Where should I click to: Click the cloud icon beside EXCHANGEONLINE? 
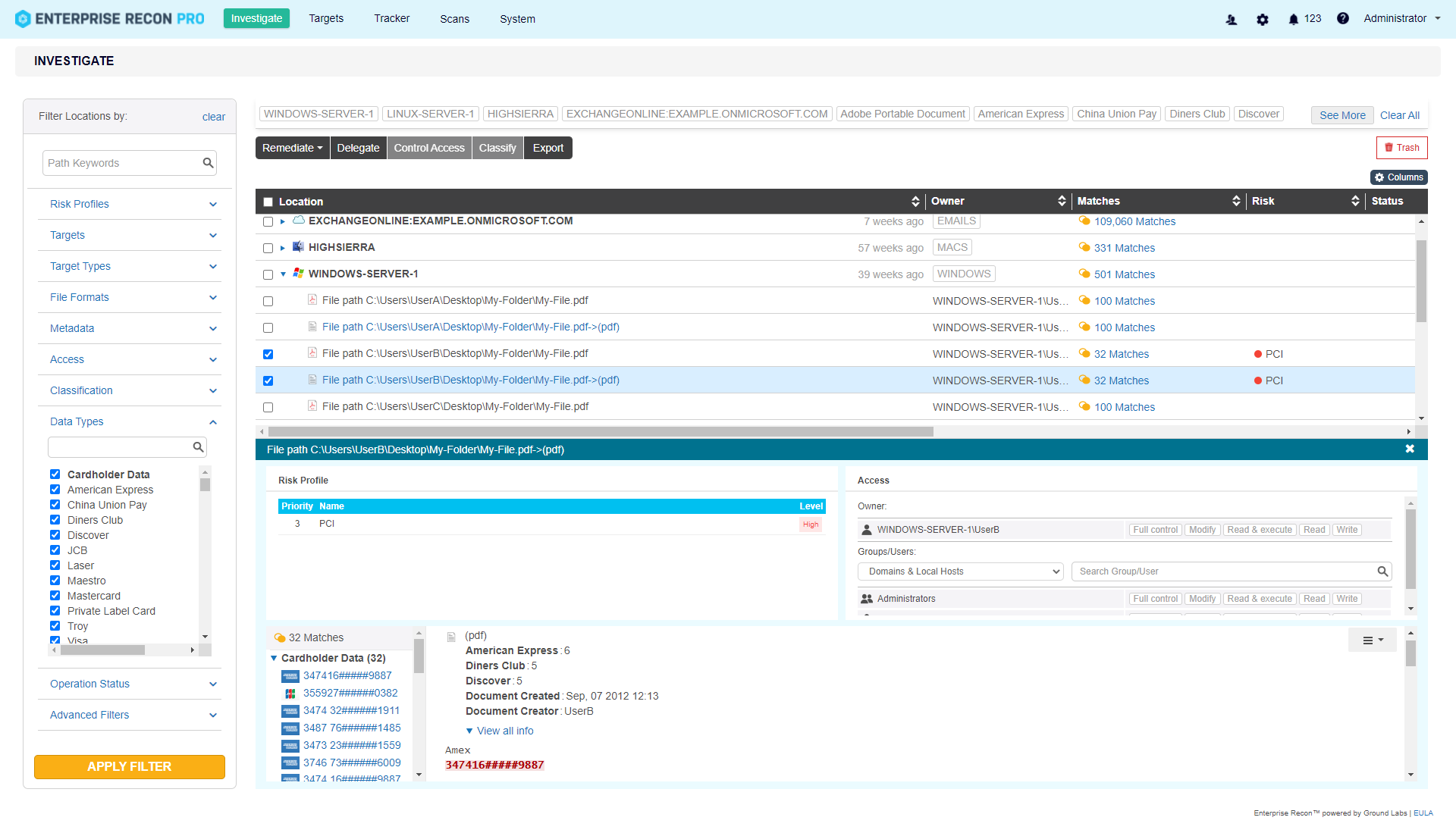pos(299,221)
